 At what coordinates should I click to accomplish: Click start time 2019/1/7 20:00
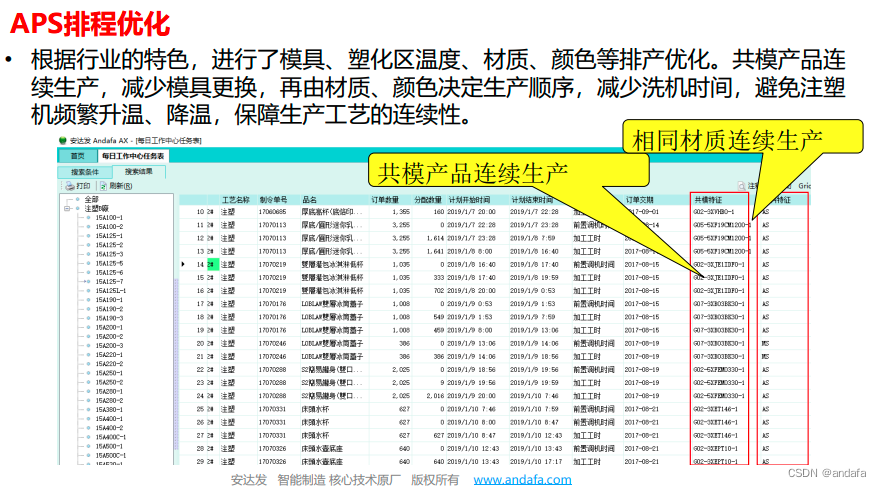[471, 212]
